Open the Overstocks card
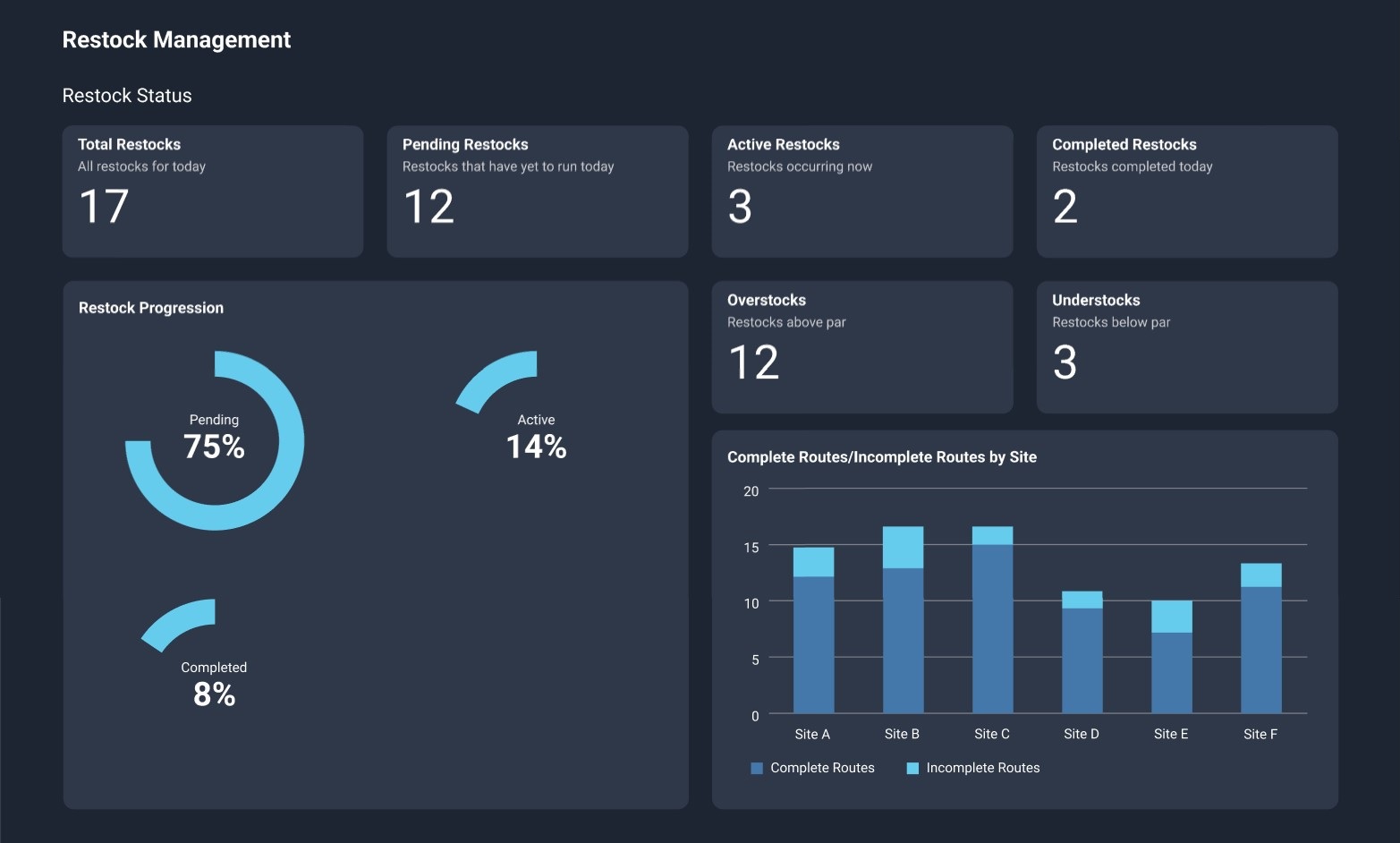 tap(861, 347)
